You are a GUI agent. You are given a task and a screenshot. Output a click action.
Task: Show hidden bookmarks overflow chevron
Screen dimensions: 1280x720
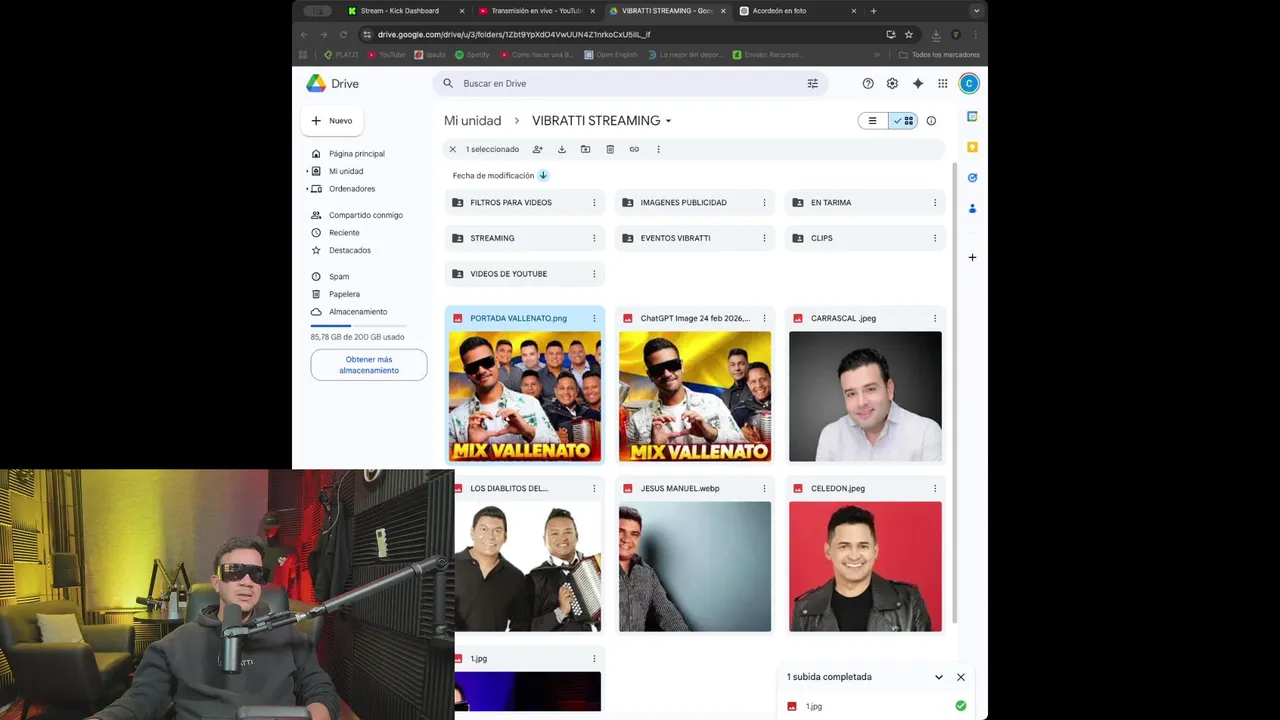tap(877, 55)
